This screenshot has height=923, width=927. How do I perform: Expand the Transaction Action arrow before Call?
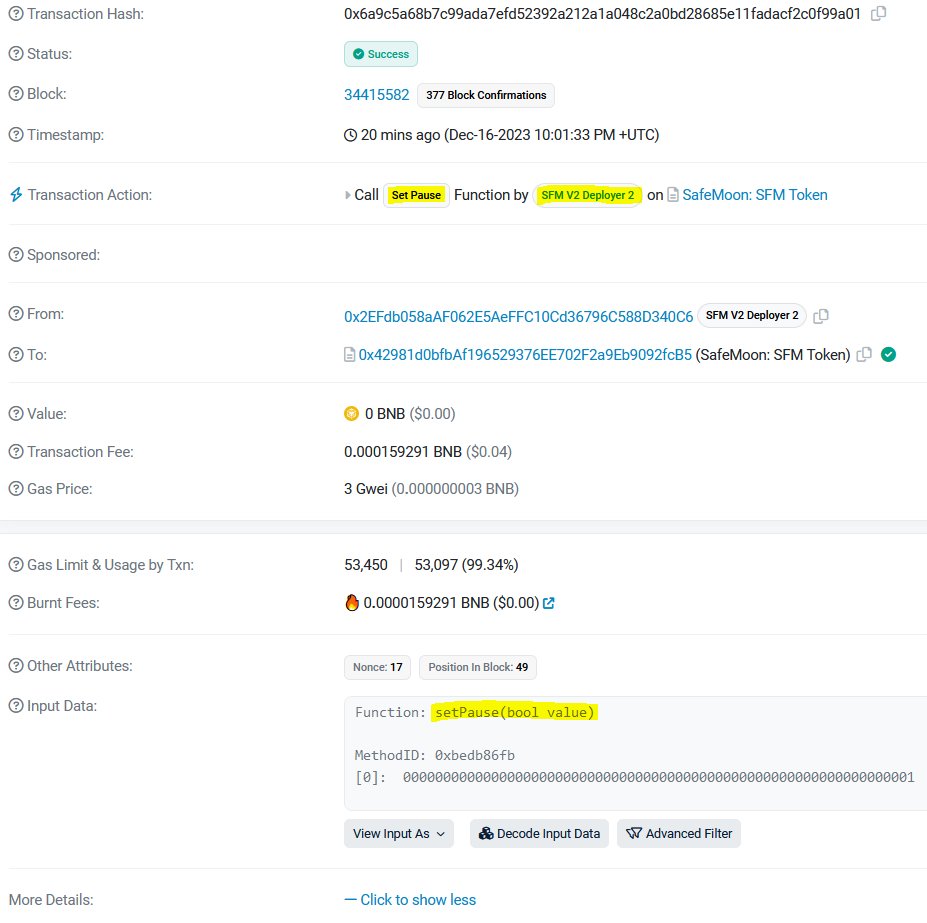tap(348, 195)
